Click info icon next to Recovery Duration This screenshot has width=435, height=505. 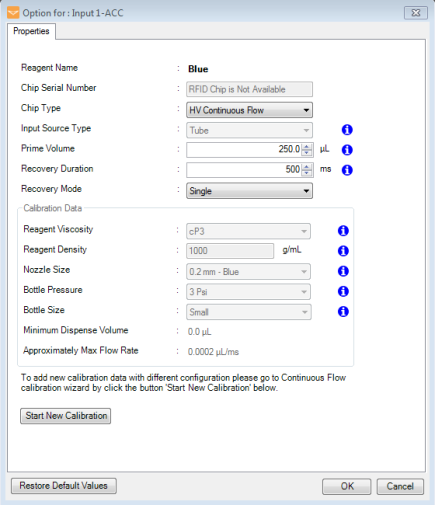[347, 170]
